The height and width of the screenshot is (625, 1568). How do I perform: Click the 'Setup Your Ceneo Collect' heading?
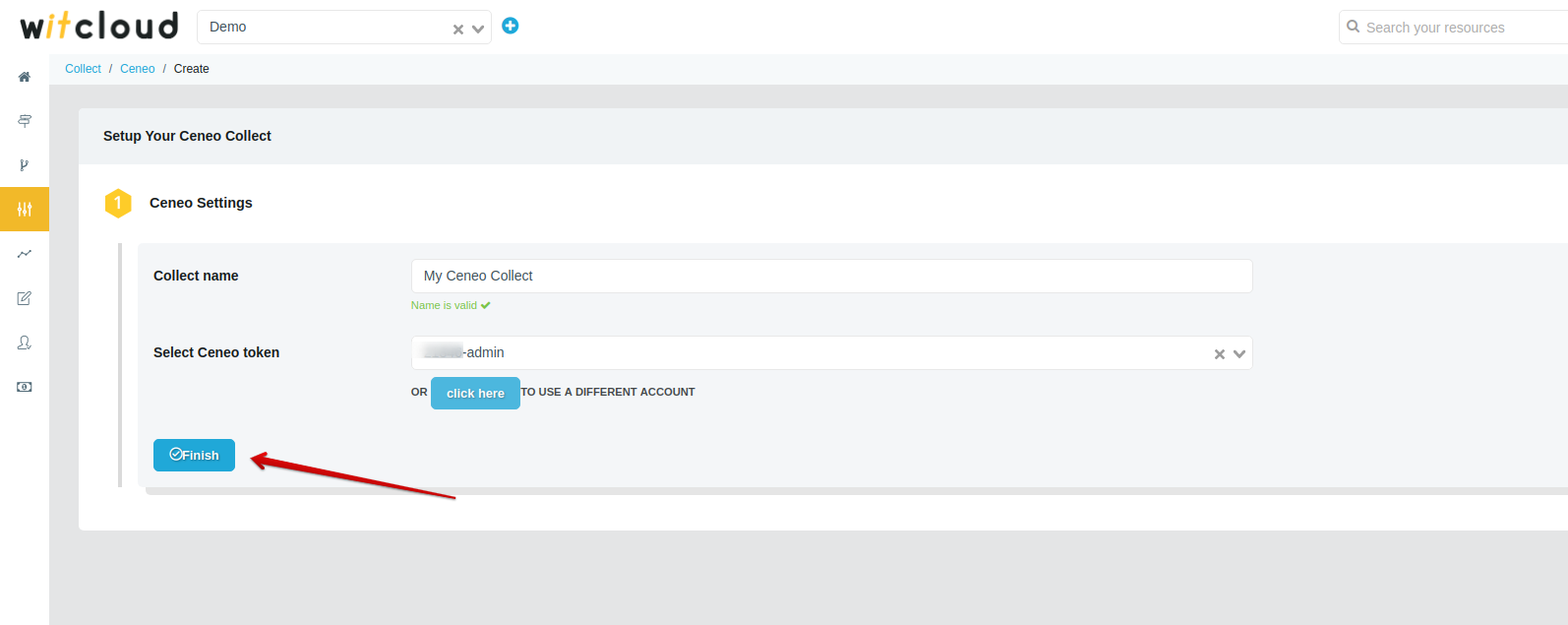pos(187,136)
